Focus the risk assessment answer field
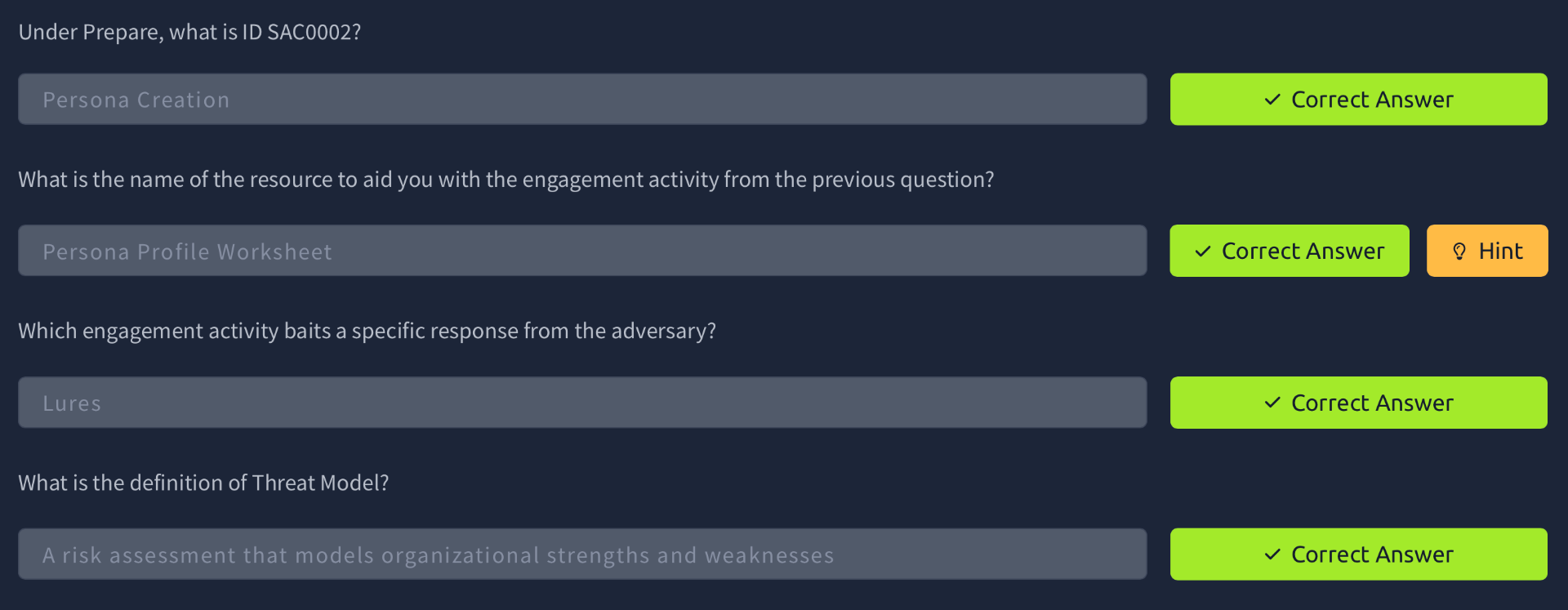Screen dimensions: 1568x610 pyautogui.click(x=582, y=554)
